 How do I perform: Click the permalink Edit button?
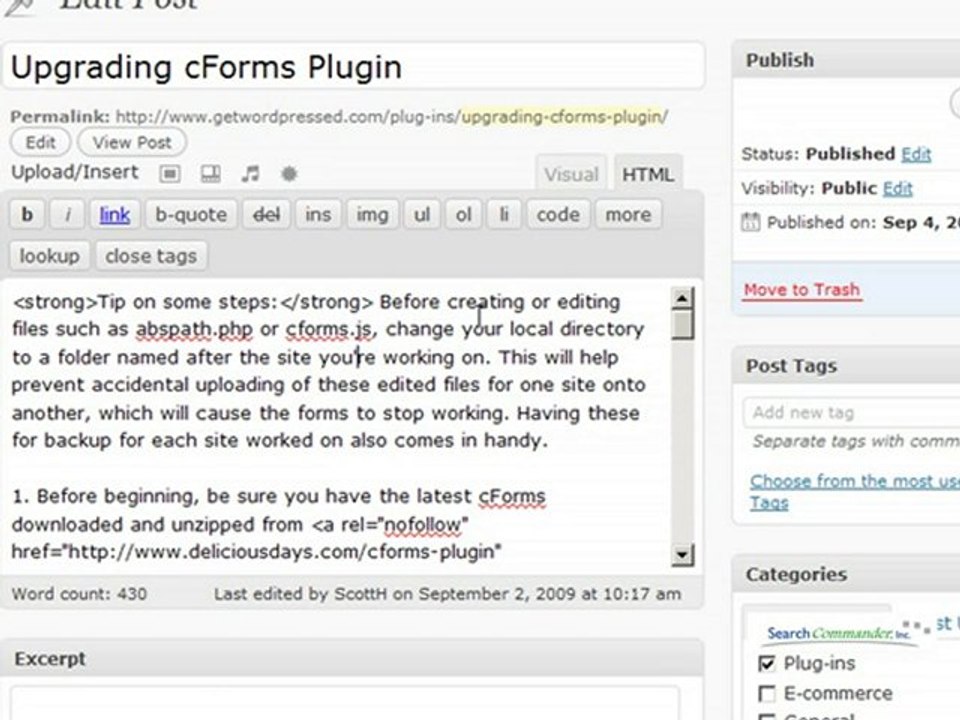tap(40, 142)
